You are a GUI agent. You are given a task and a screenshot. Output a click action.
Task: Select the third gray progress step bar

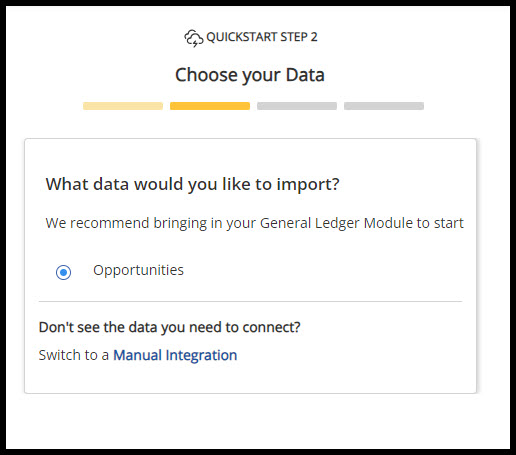tap(297, 106)
